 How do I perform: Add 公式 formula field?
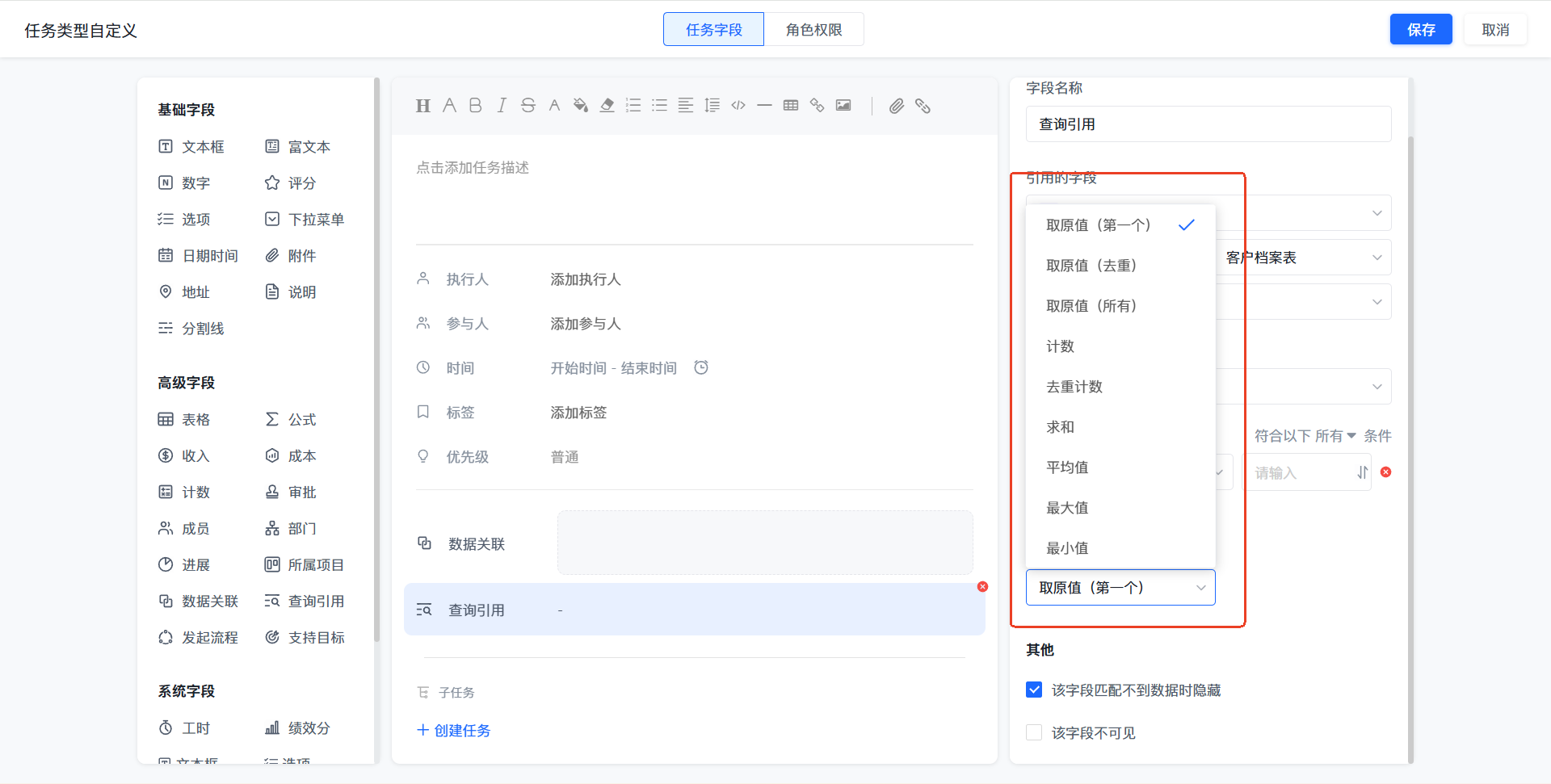tap(291, 420)
